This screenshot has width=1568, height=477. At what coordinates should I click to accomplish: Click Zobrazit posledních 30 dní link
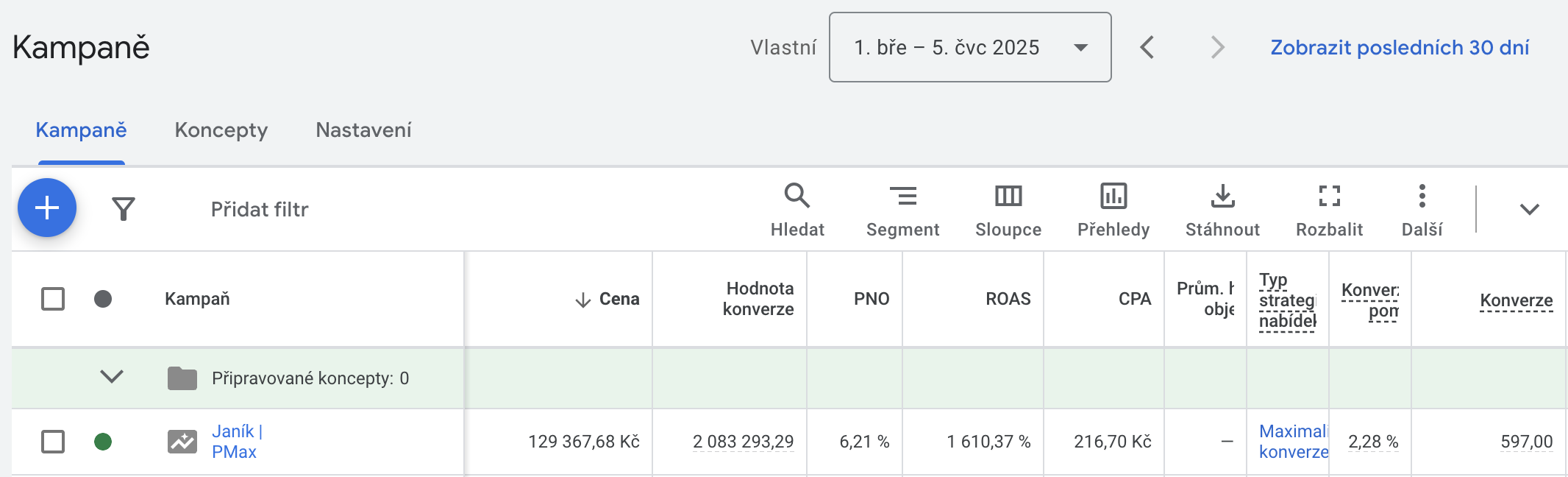(x=1399, y=48)
